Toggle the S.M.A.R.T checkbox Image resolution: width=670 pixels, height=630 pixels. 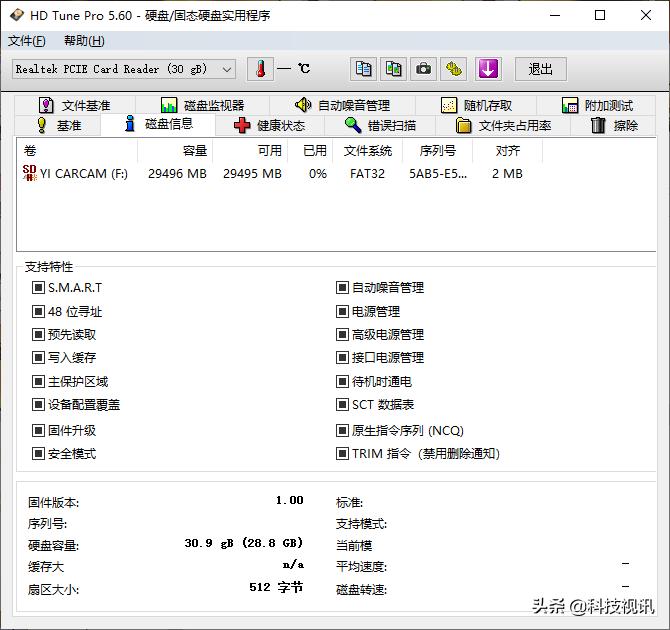pyautogui.click(x=38, y=288)
